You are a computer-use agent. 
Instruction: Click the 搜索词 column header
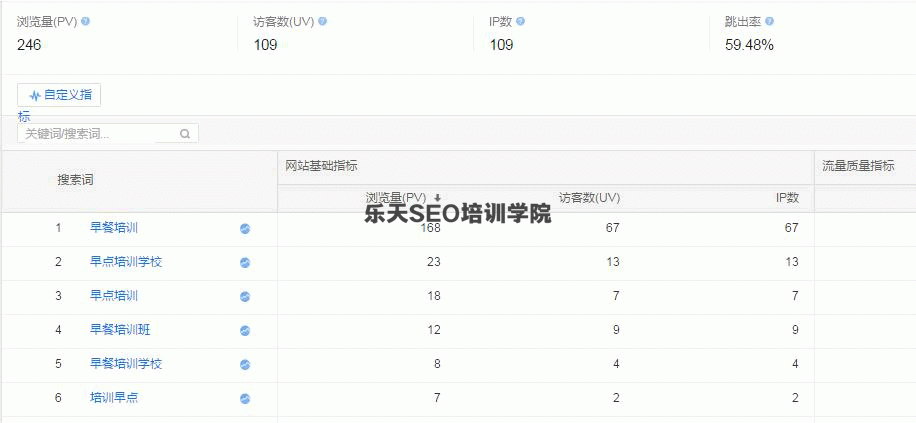coord(75,180)
